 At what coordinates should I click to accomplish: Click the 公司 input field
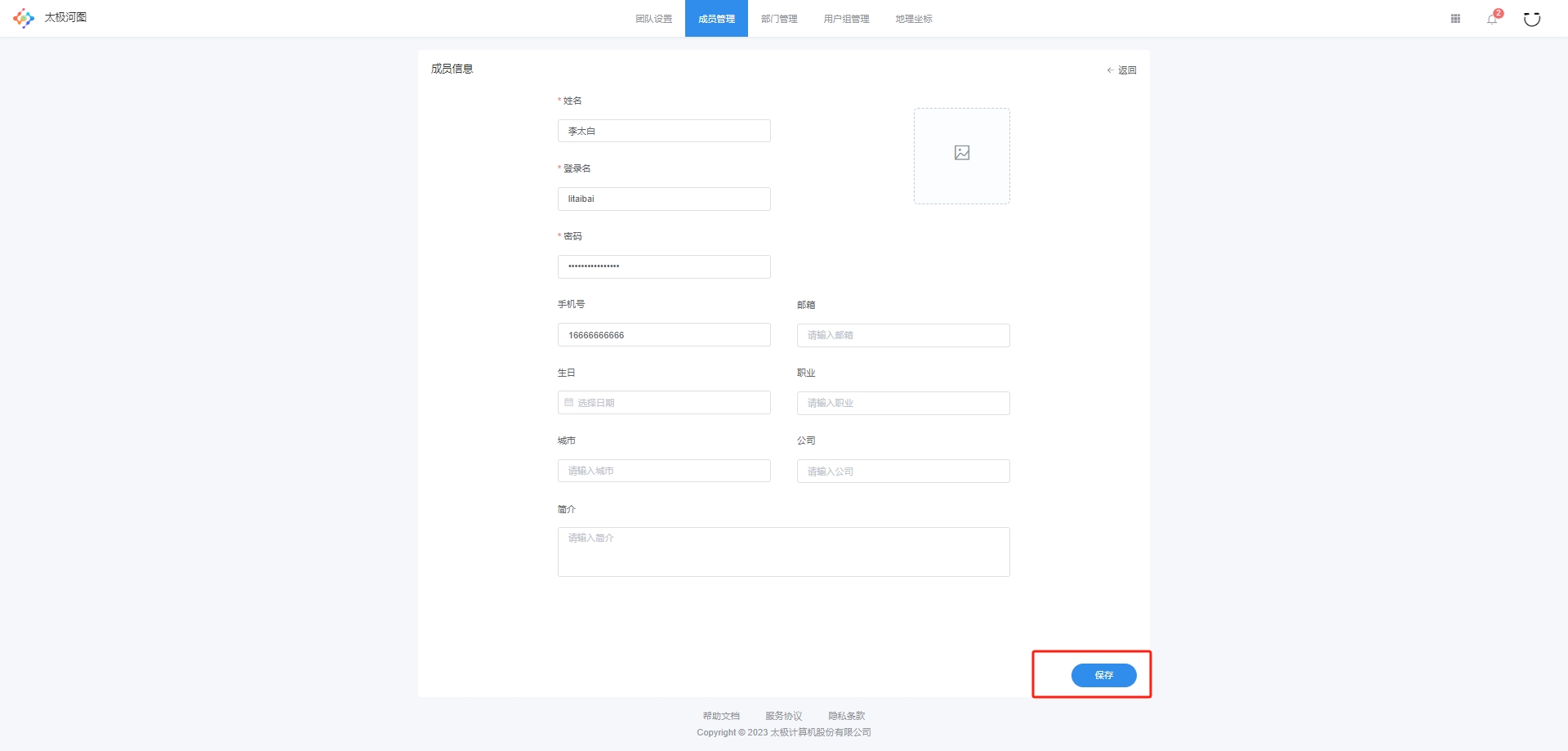pos(903,472)
